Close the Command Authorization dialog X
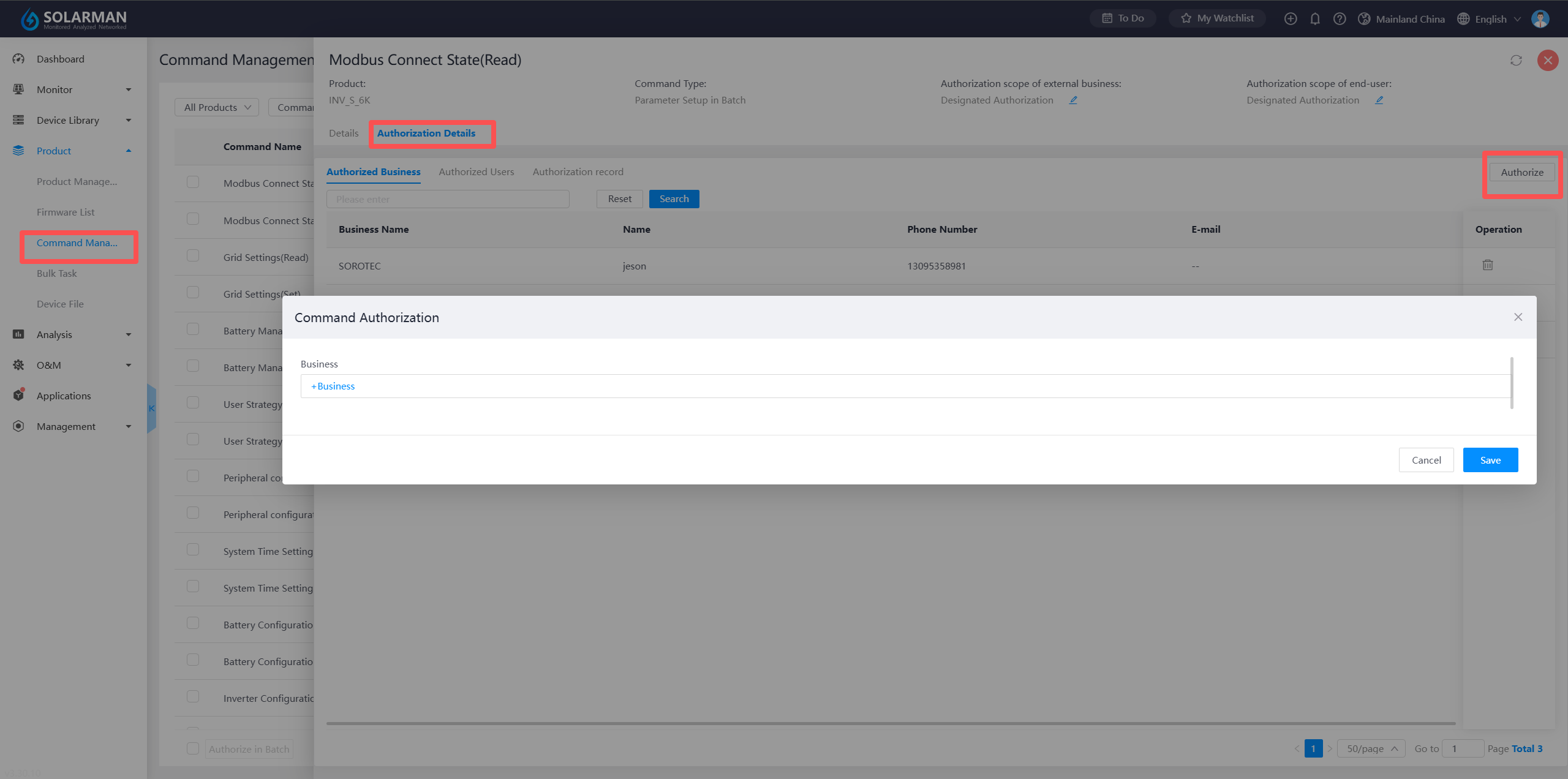Screen dimensions: 1568x779 (x=1518, y=317)
